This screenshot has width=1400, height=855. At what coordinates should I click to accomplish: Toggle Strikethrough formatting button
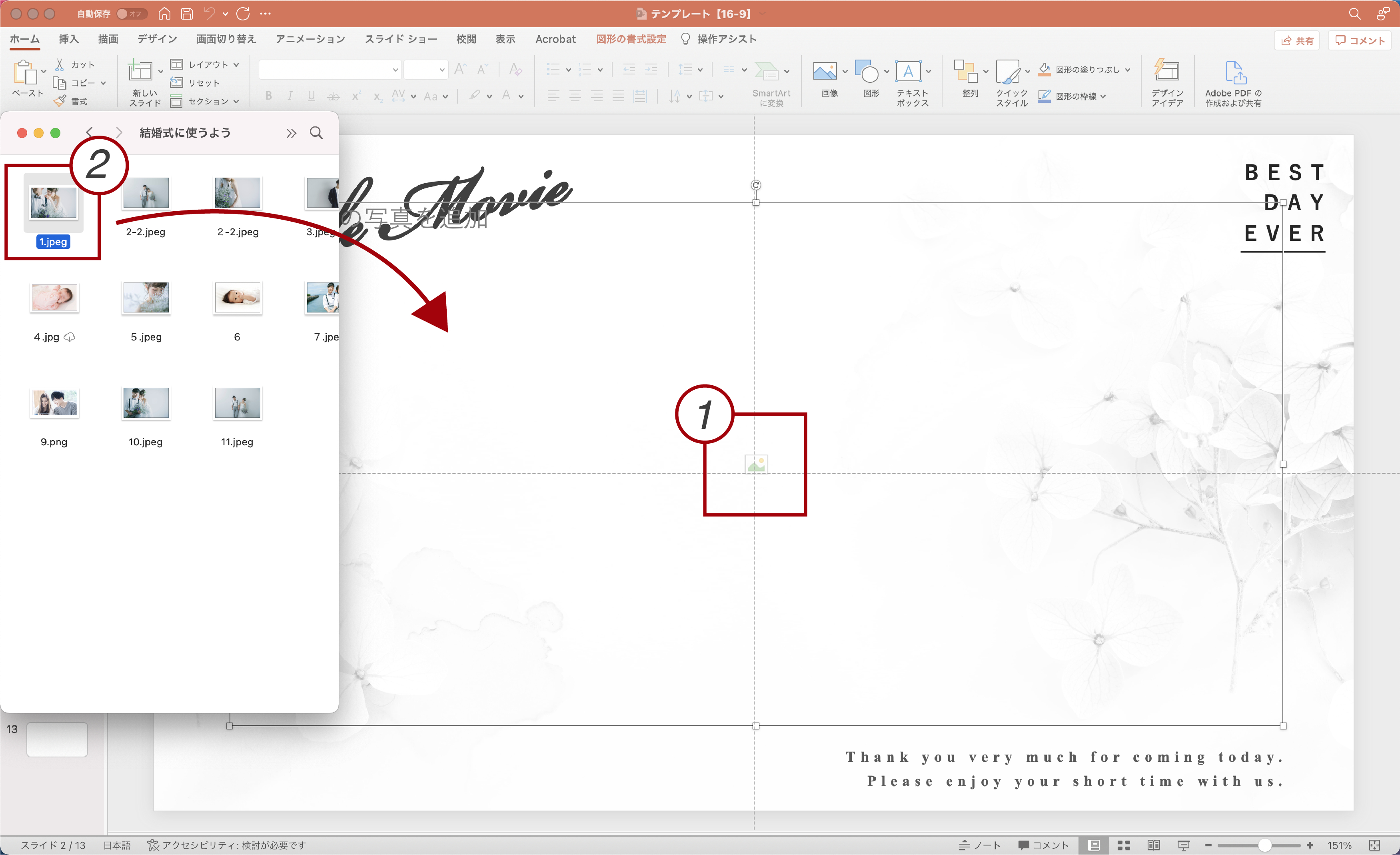334,96
